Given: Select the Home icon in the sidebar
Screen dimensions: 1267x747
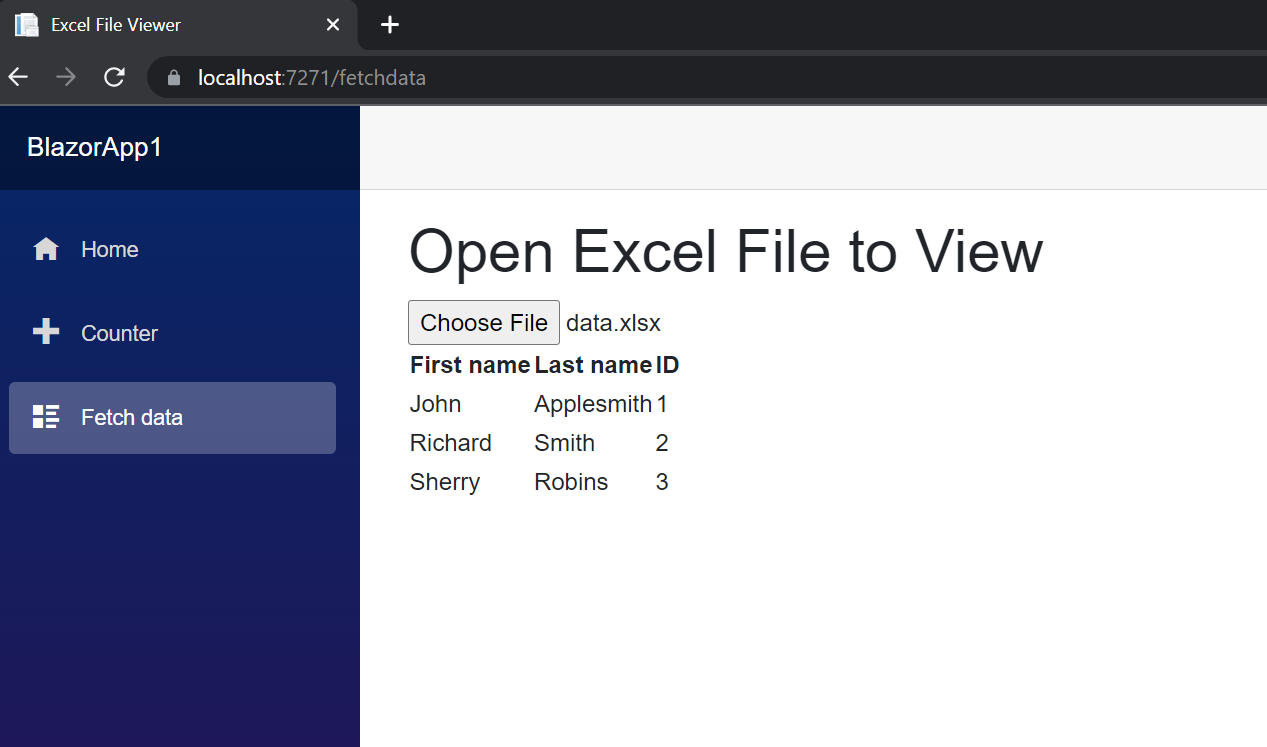Looking at the screenshot, I should 46,248.
